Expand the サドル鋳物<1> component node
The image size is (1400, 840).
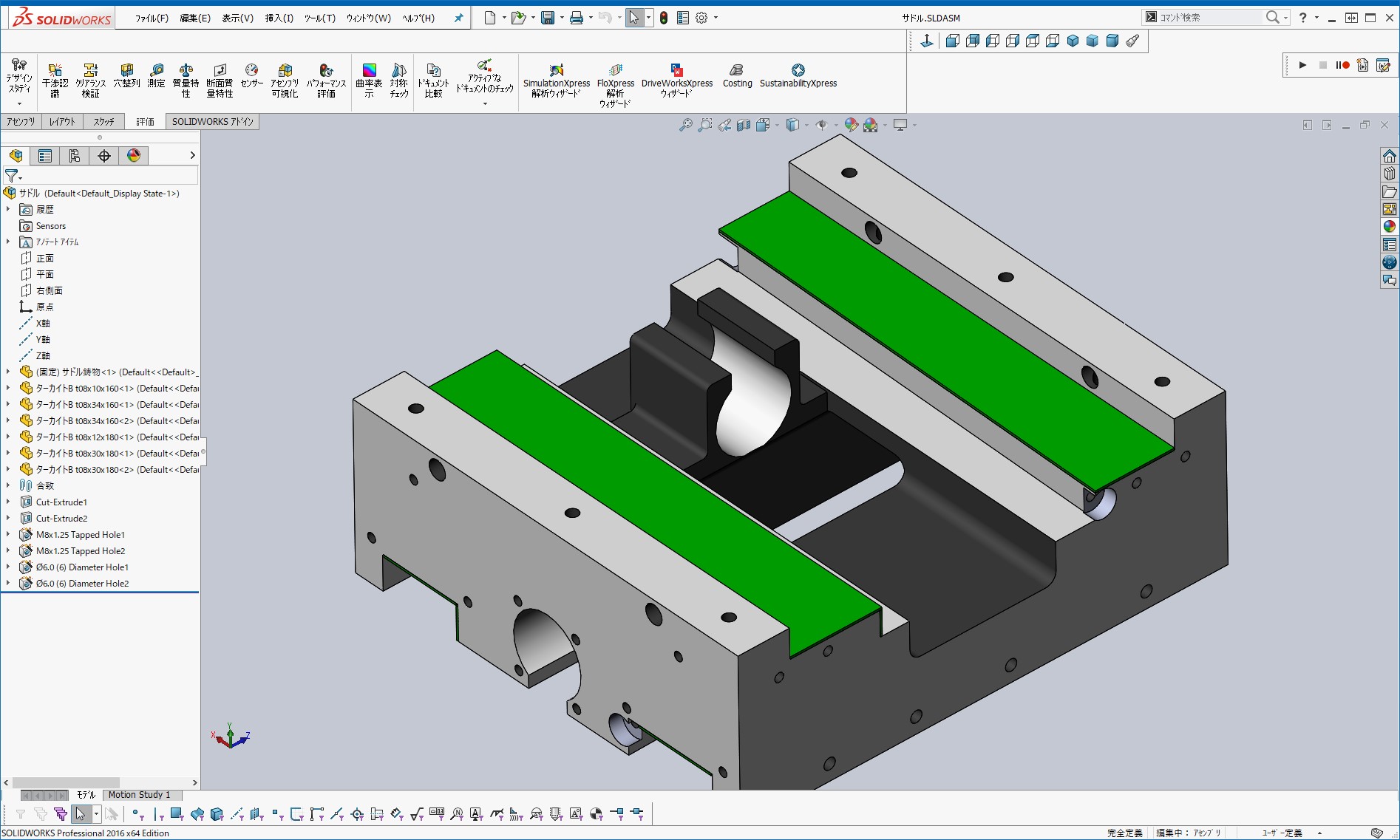8,372
